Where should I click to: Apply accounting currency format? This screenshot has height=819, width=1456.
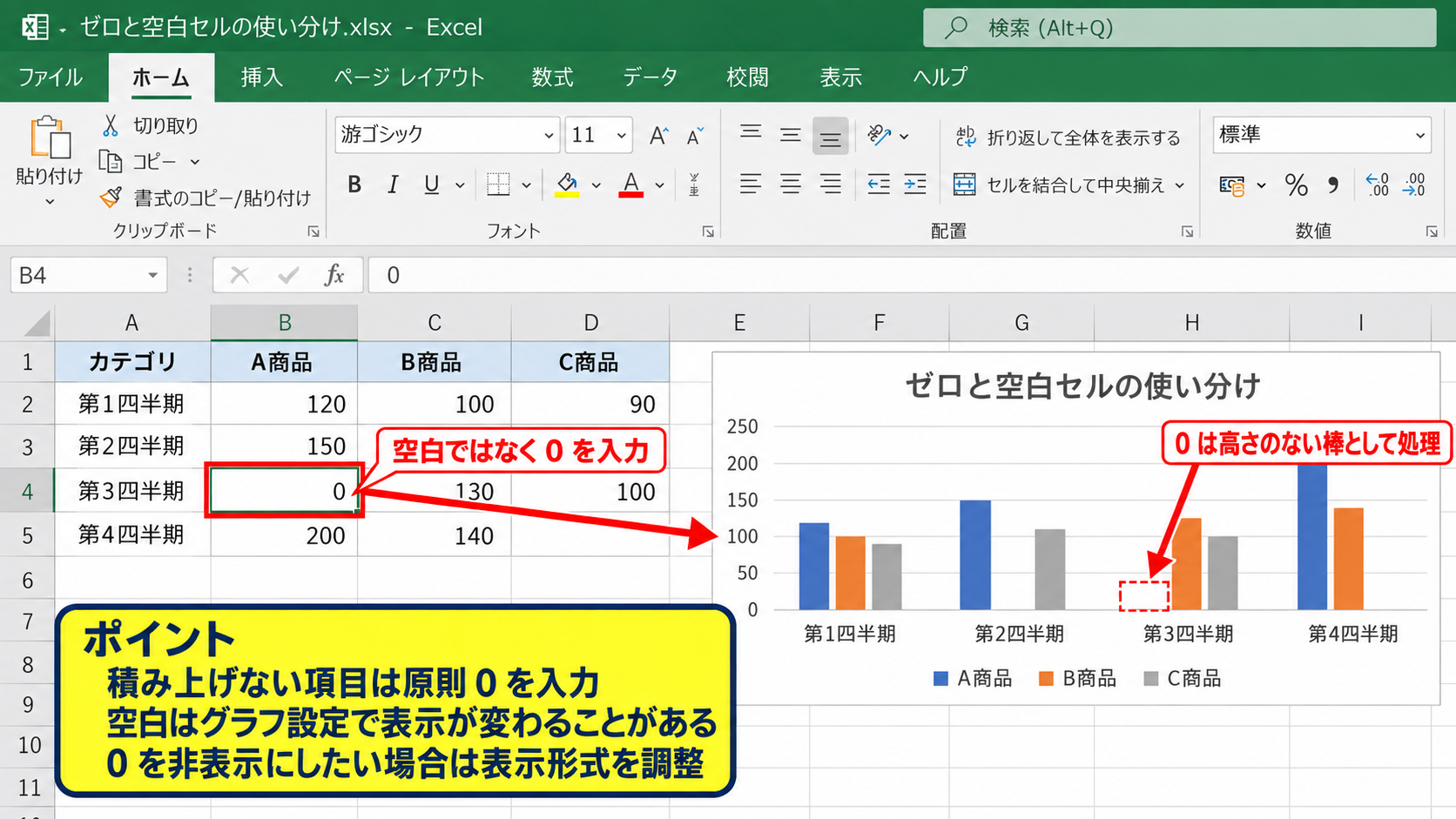tap(1231, 185)
